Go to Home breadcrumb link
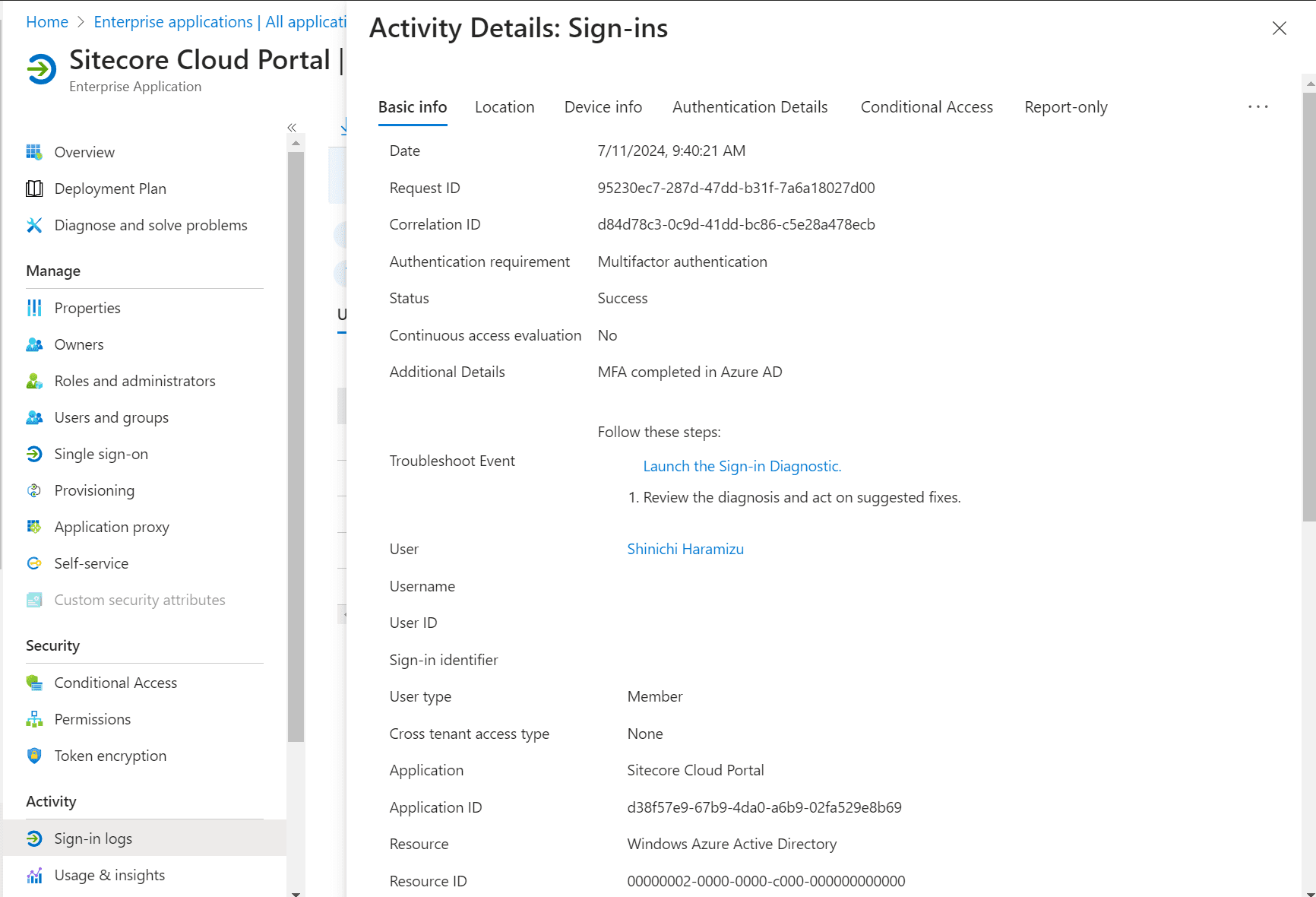1316x897 pixels. coord(47,22)
